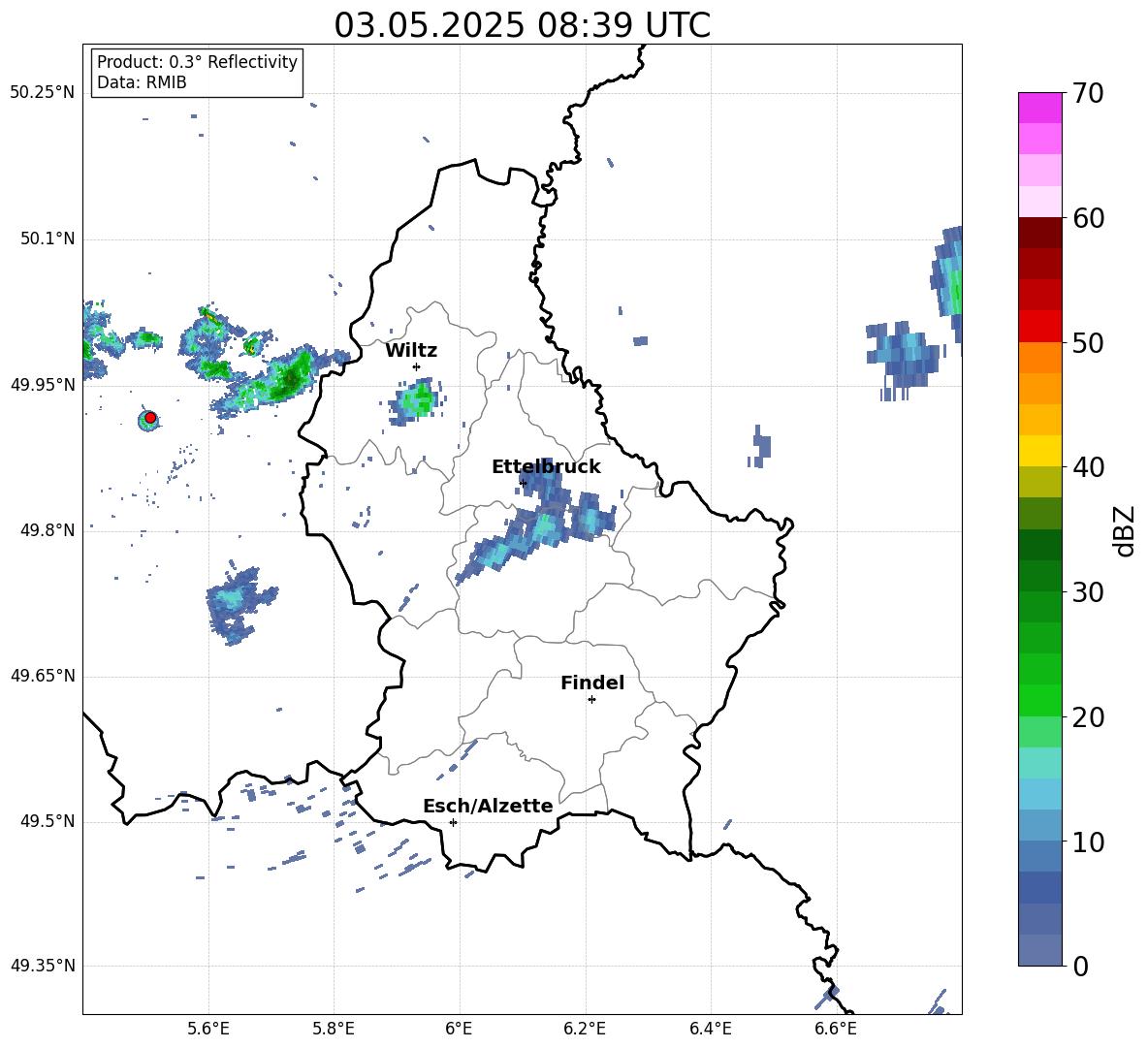Click the 50 colorbar tick label
Screen dimensions: 1148x1048
click(1087, 343)
